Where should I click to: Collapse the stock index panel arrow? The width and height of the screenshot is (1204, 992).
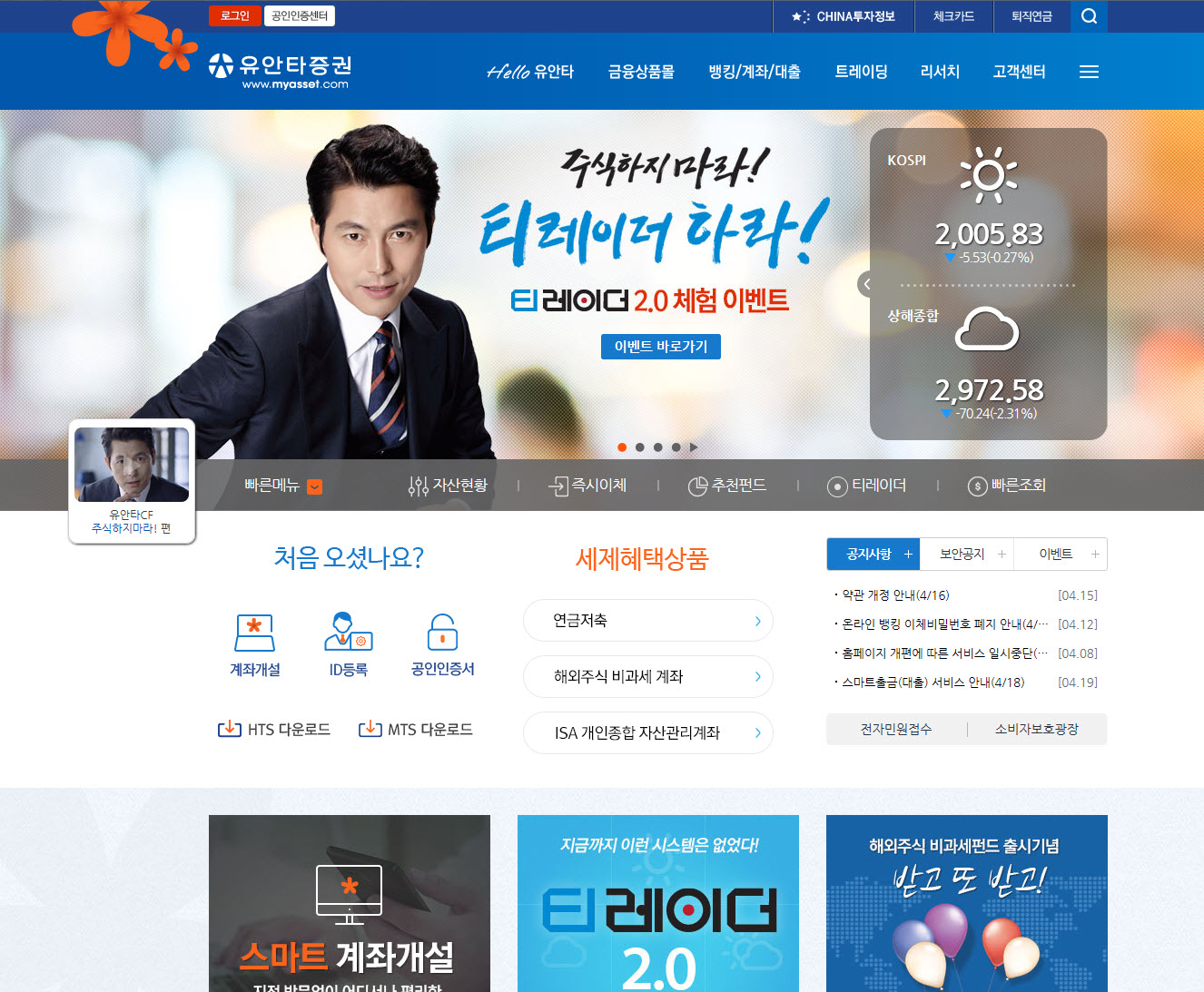[866, 284]
